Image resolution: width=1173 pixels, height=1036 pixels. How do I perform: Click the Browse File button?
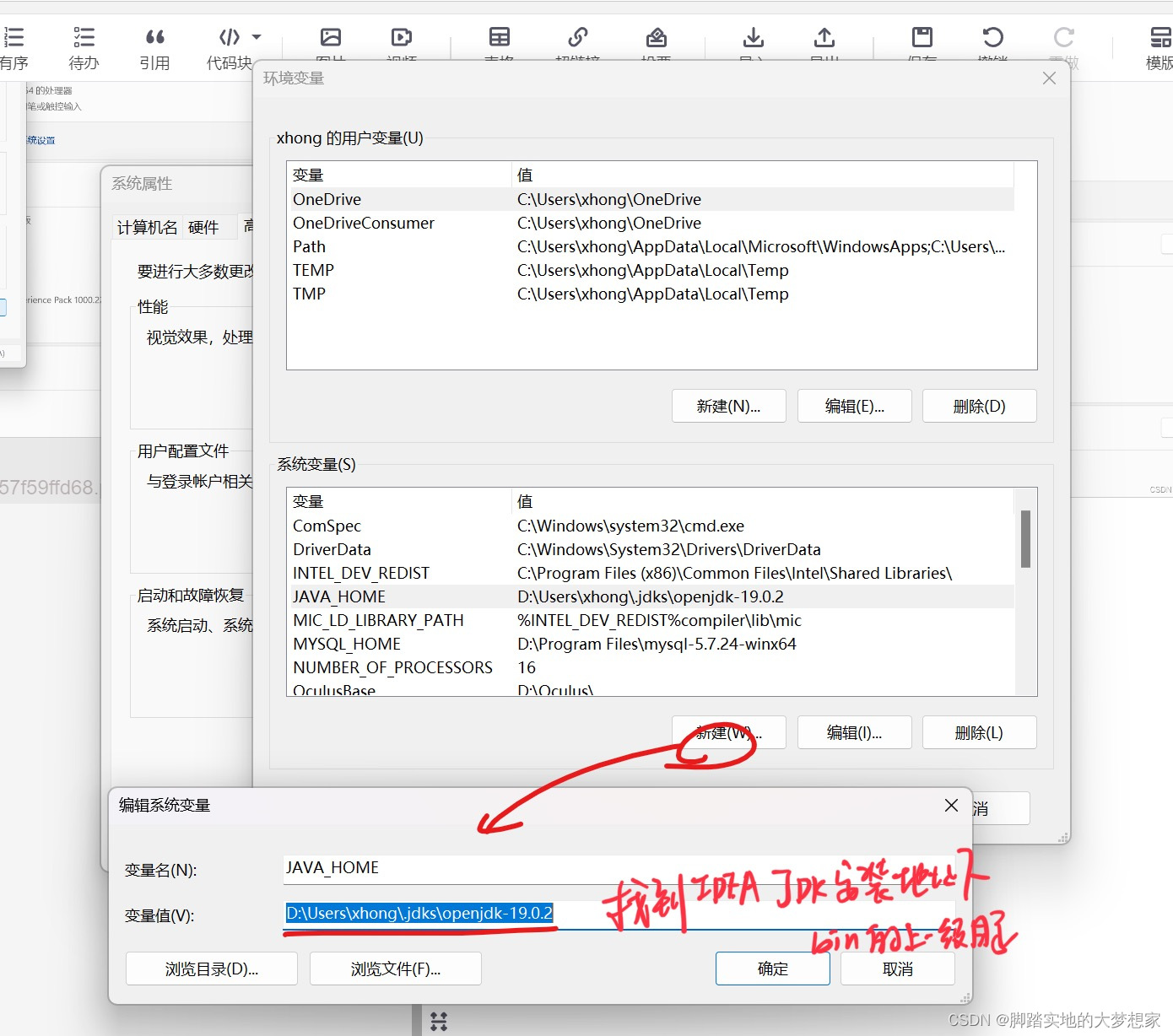point(396,969)
